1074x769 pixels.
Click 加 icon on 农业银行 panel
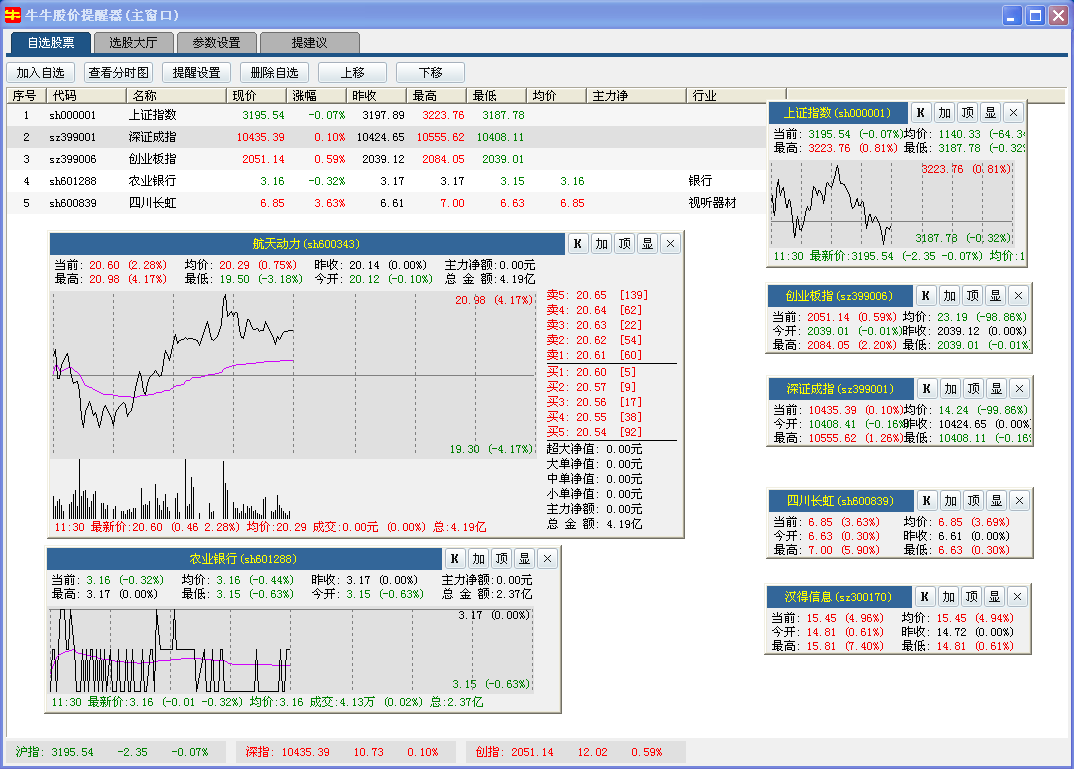coord(478,558)
